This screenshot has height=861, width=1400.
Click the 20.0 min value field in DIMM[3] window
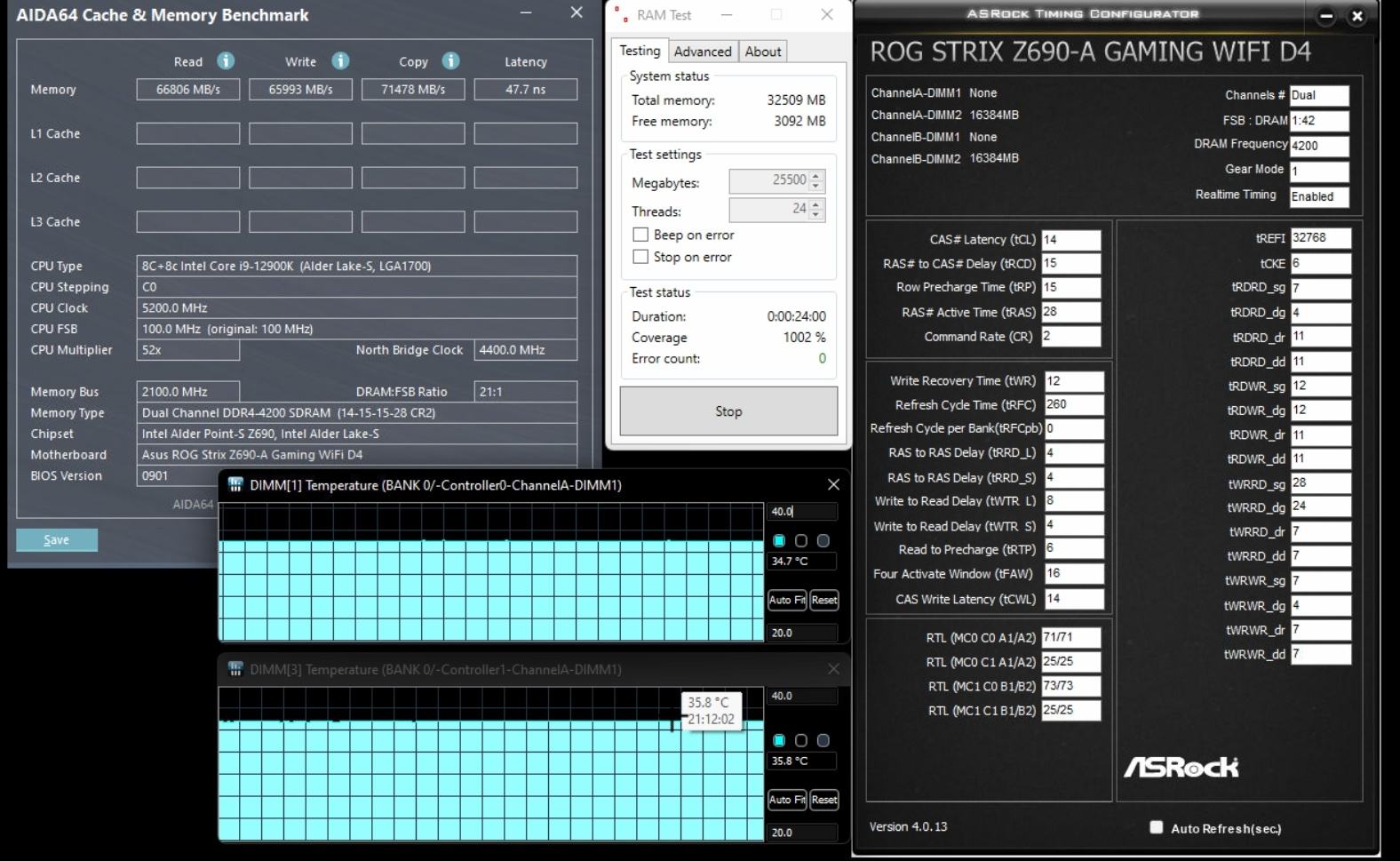[x=802, y=833]
